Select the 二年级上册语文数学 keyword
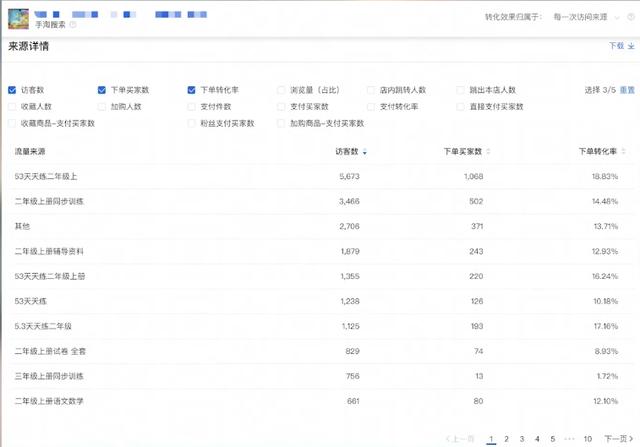The image size is (640, 447). pyautogui.click(x=49, y=401)
